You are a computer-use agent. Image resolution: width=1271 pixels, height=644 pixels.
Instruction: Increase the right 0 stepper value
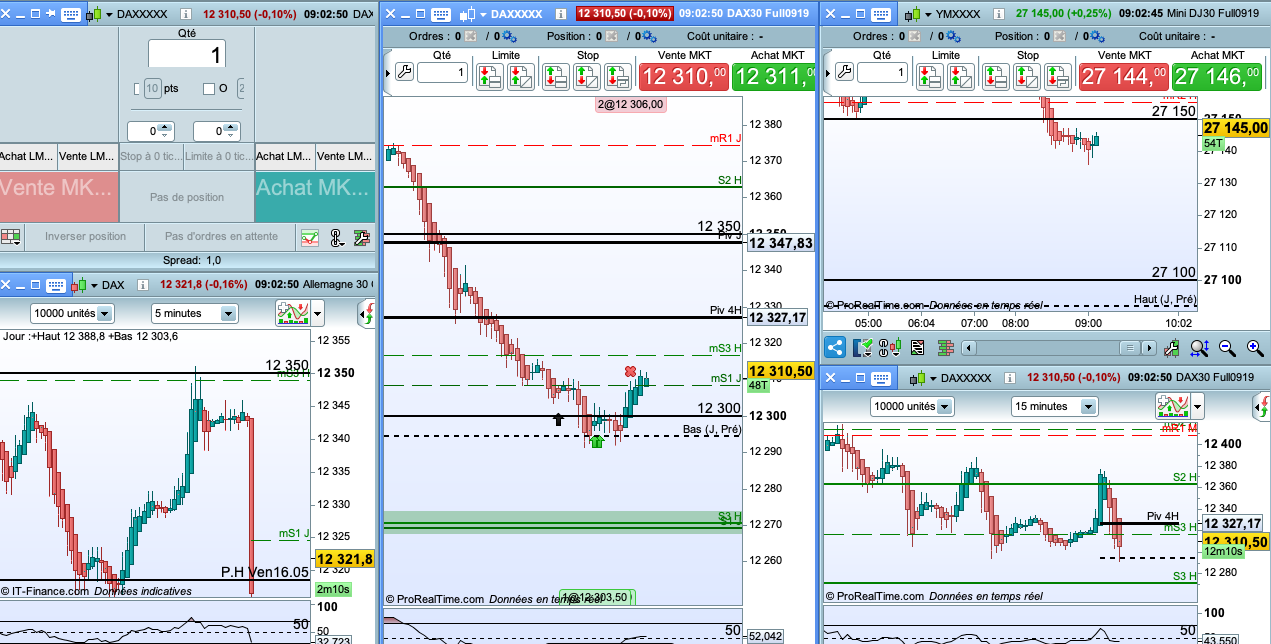tap(230, 127)
